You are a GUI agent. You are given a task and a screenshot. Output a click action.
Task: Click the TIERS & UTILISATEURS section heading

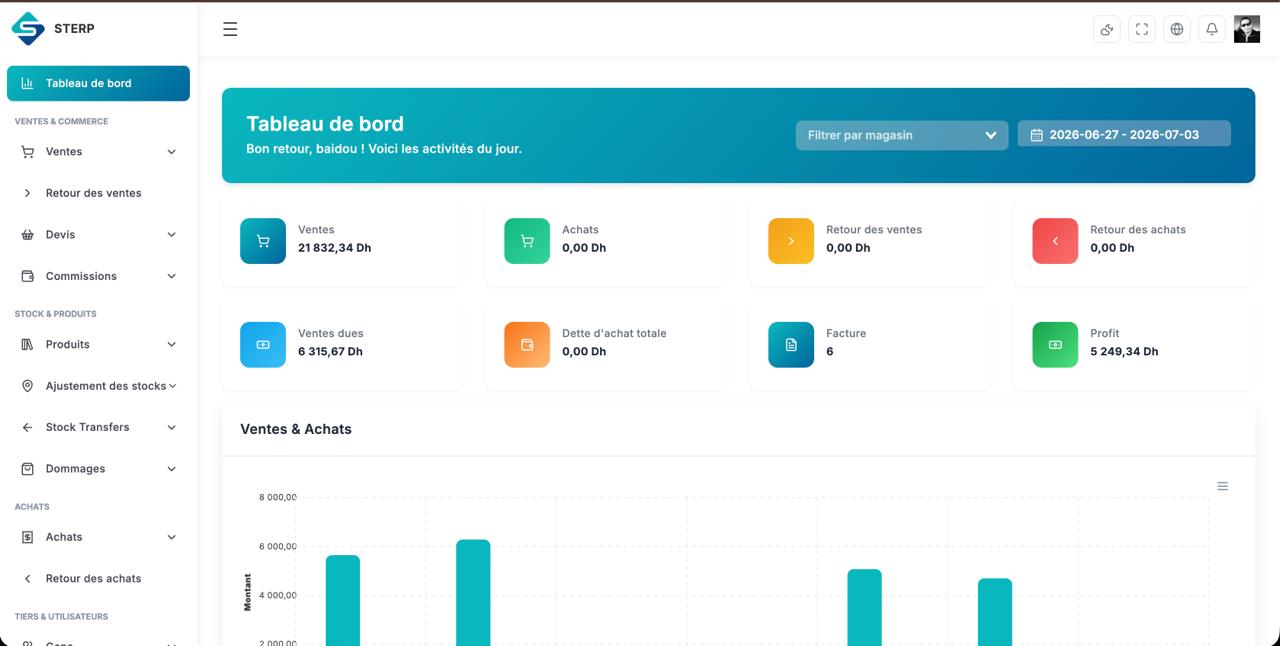61,617
